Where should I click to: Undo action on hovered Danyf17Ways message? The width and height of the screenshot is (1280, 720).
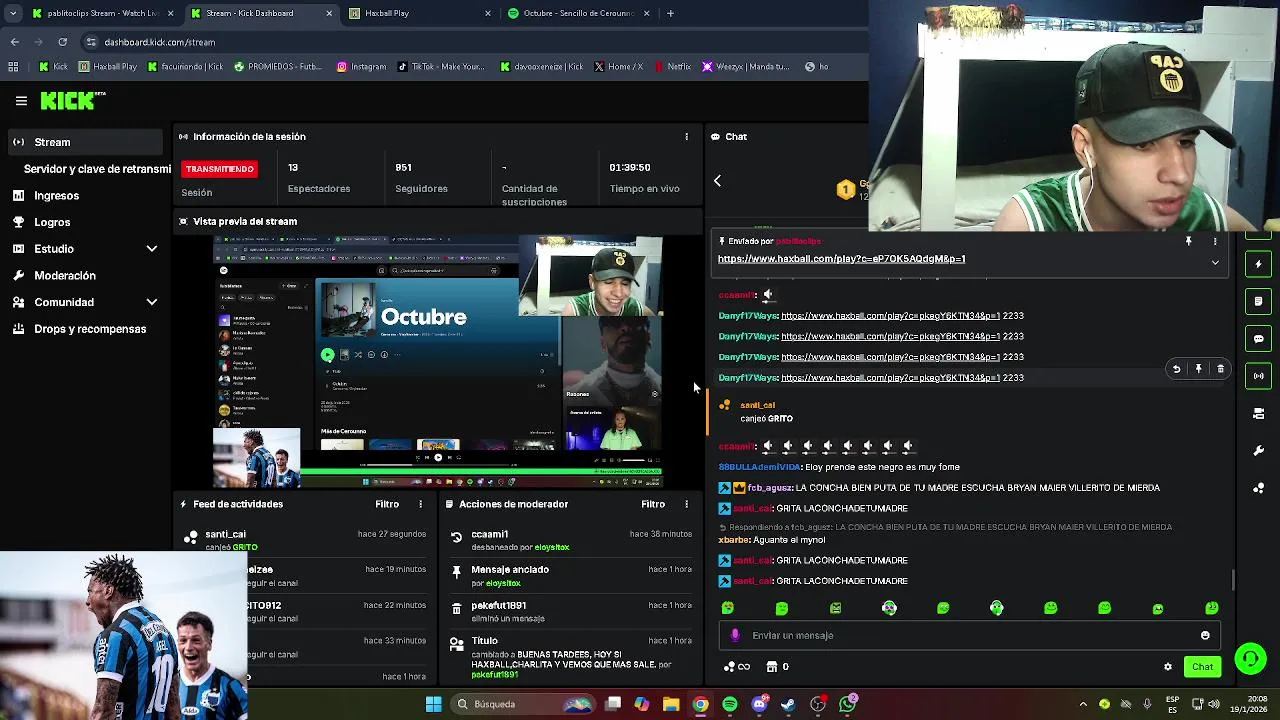tap(1177, 369)
